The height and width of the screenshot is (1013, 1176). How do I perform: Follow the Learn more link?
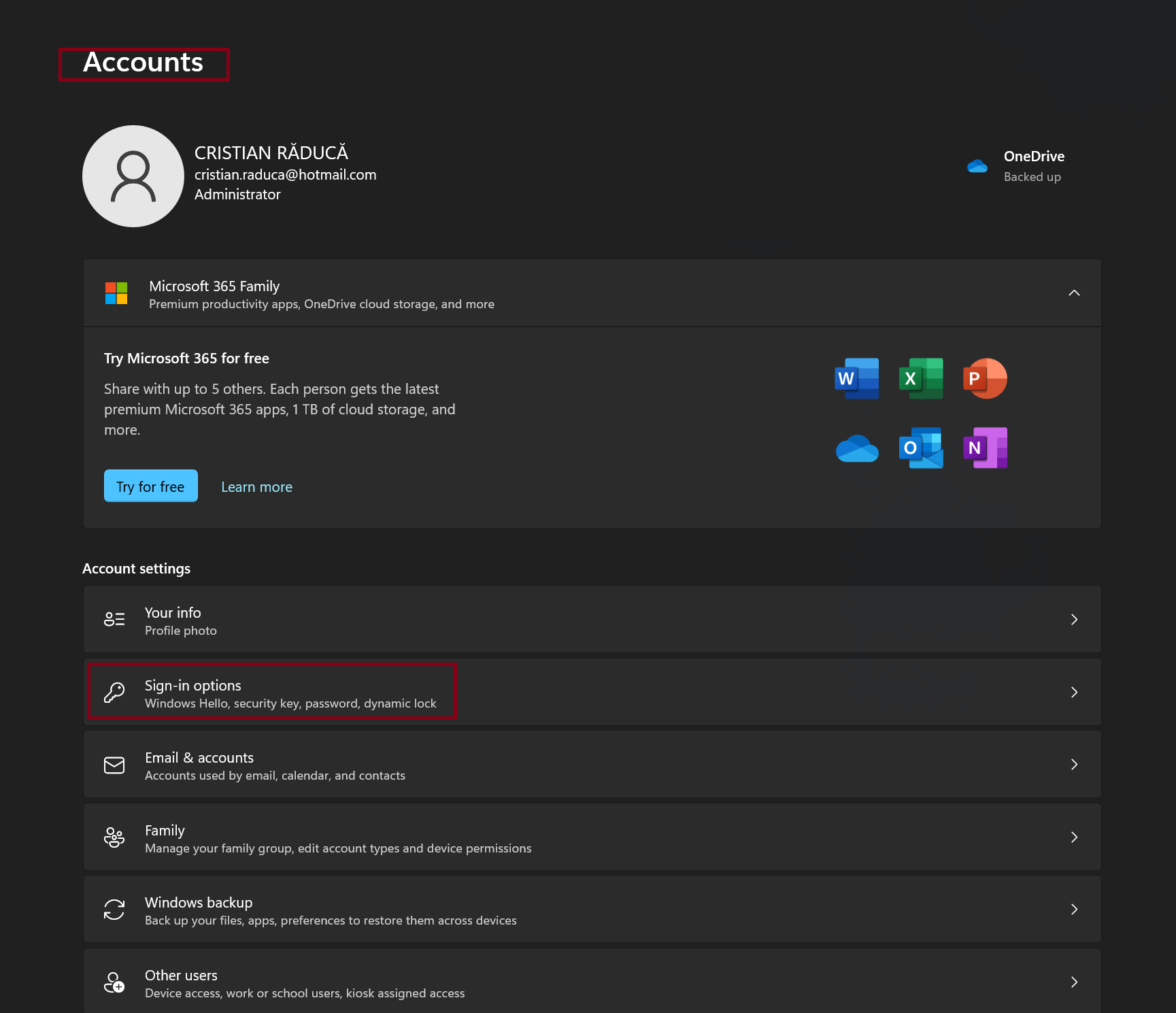(x=256, y=487)
